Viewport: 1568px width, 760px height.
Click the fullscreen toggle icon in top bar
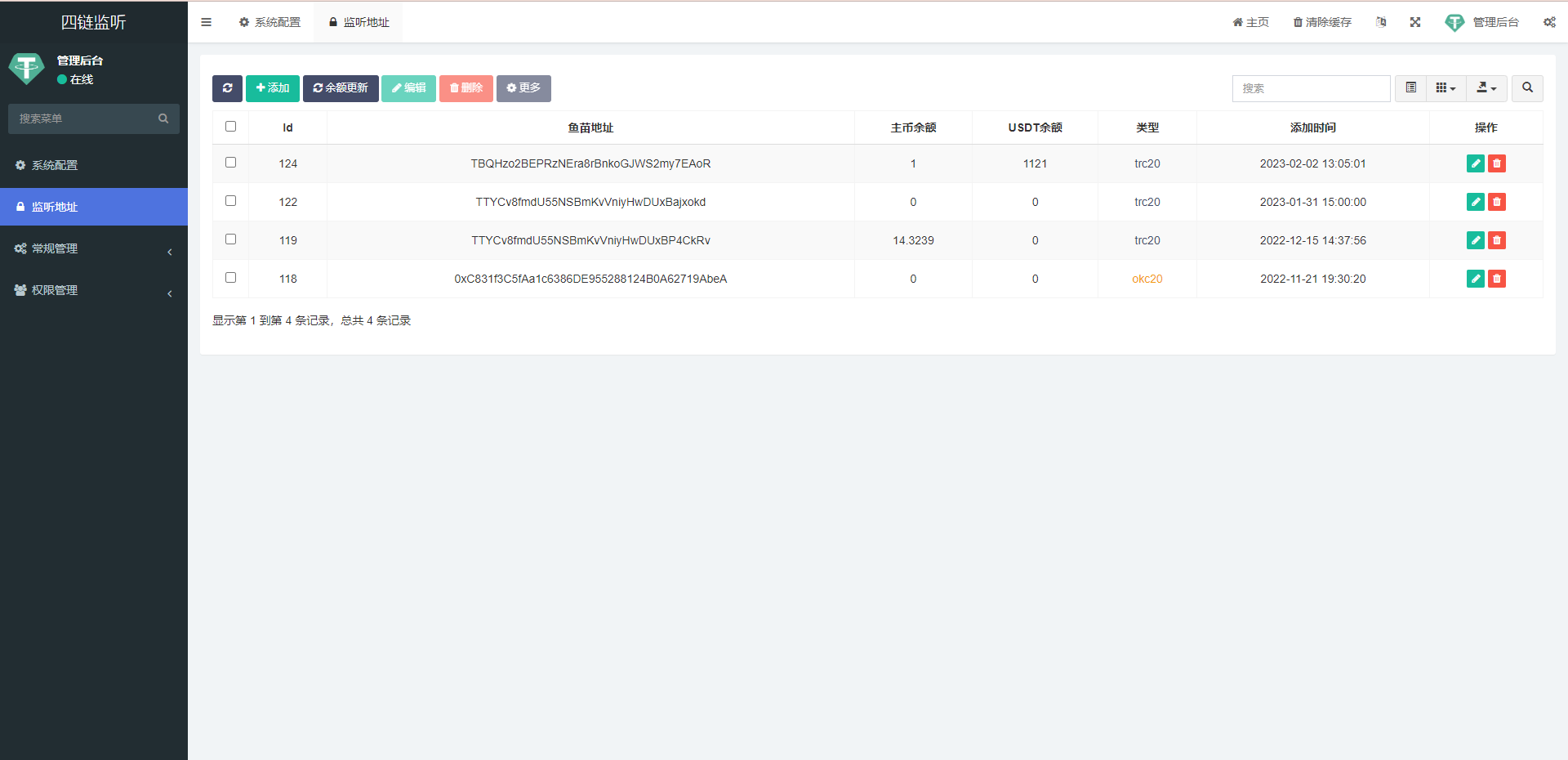1415,22
